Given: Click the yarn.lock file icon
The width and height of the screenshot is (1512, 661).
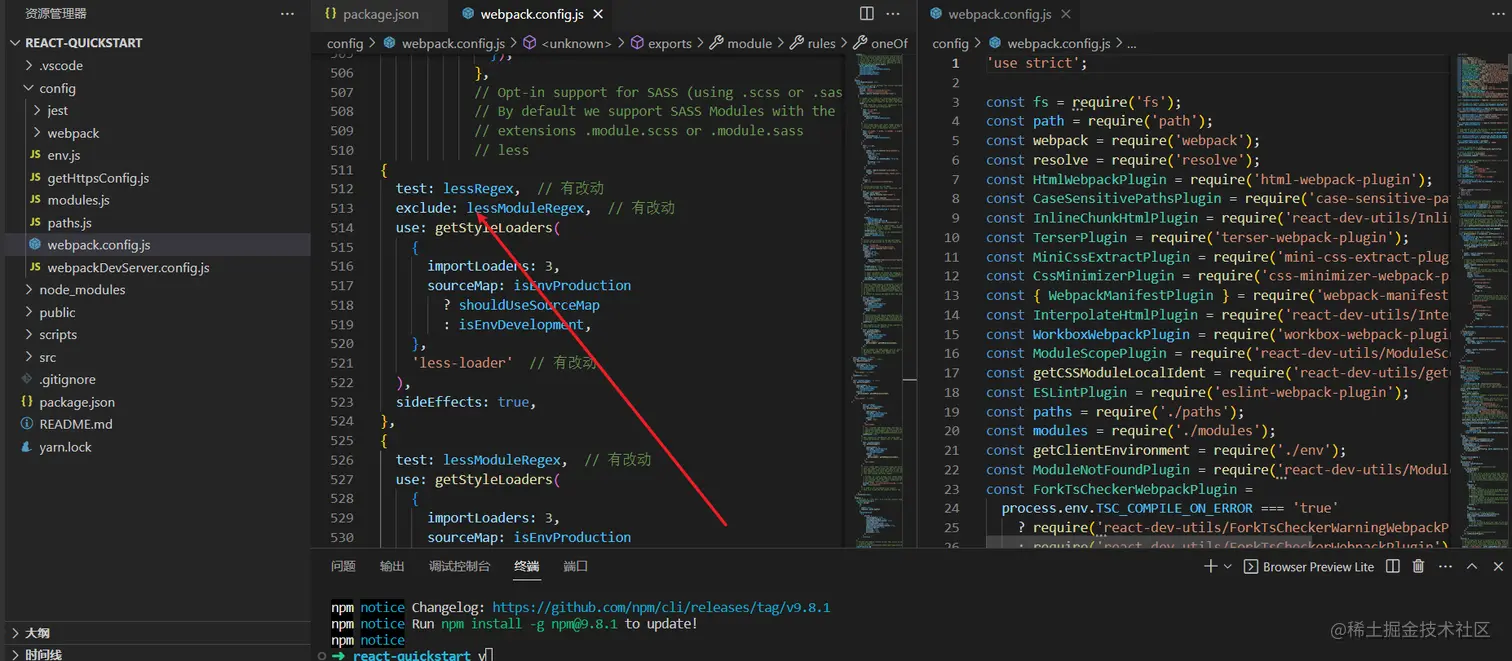Looking at the screenshot, I should click(x=27, y=447).
